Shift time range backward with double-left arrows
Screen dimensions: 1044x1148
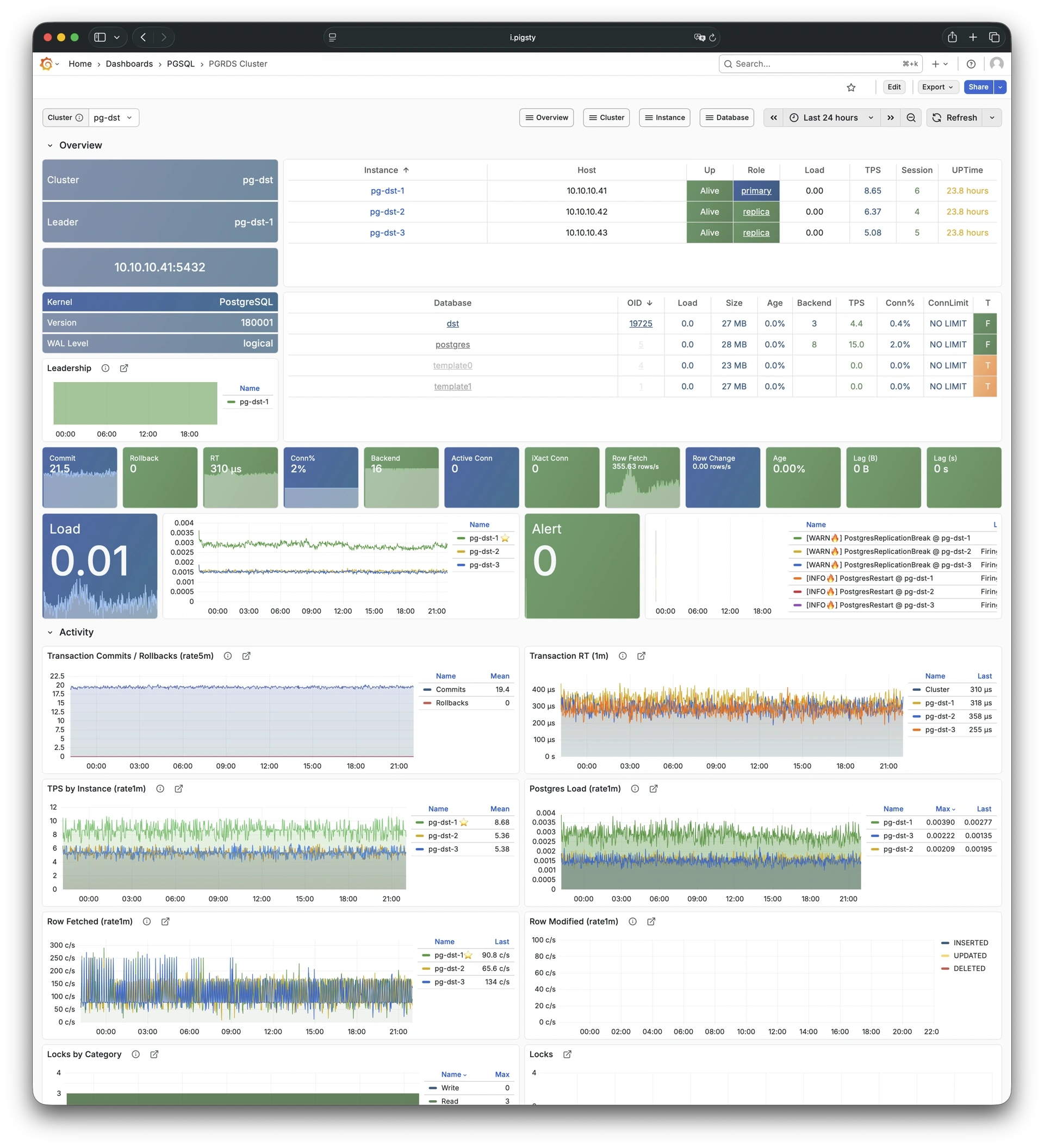773,118
